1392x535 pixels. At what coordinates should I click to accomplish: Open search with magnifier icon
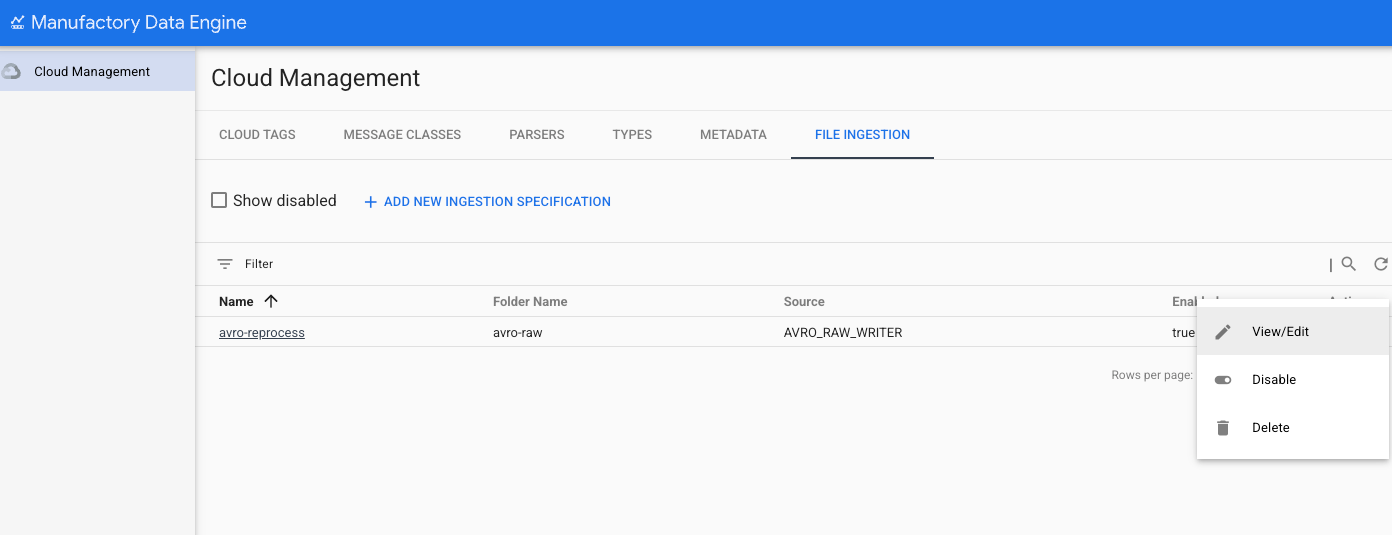point(1349,264)
